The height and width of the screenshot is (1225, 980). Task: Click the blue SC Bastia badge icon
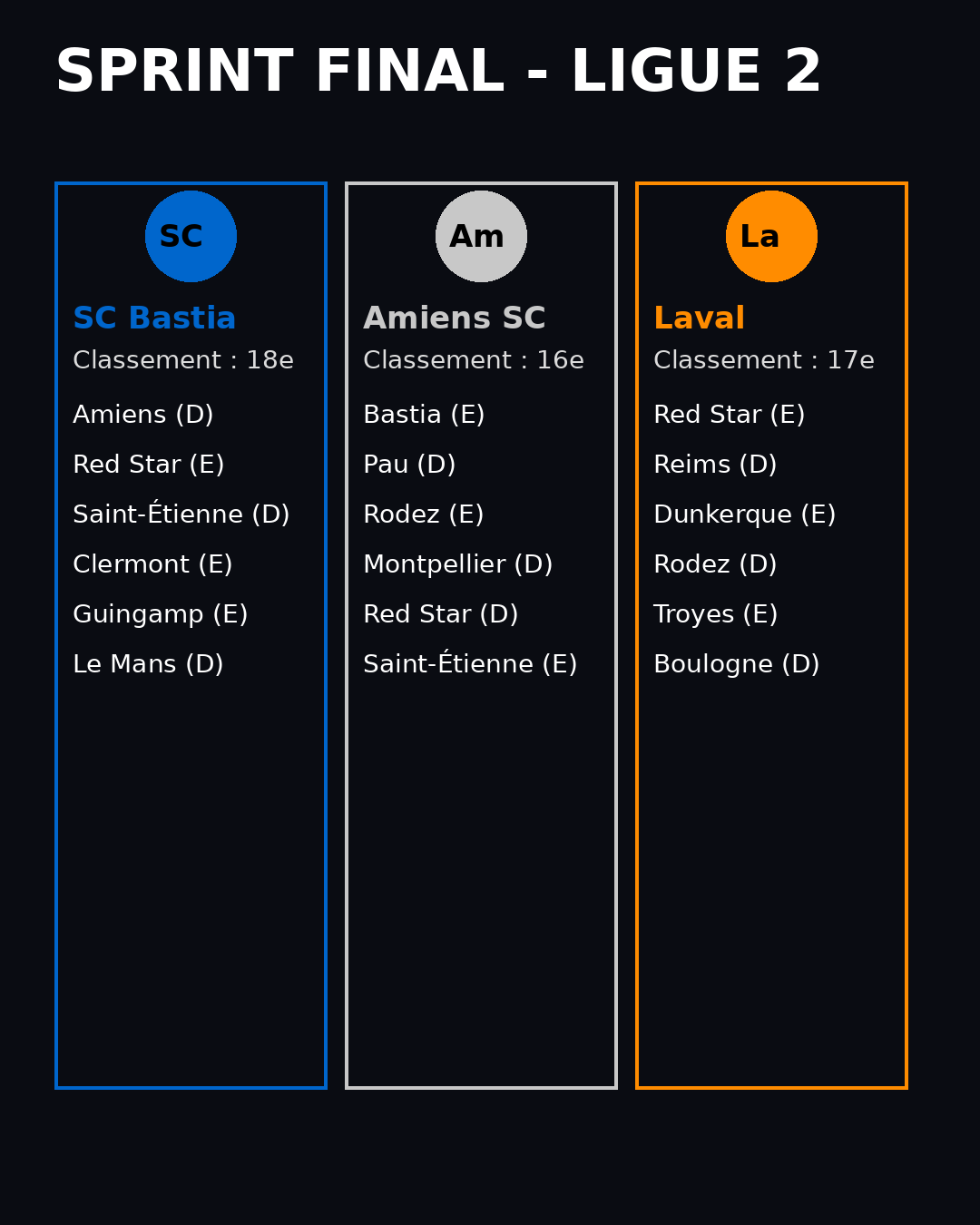[191, 236]
